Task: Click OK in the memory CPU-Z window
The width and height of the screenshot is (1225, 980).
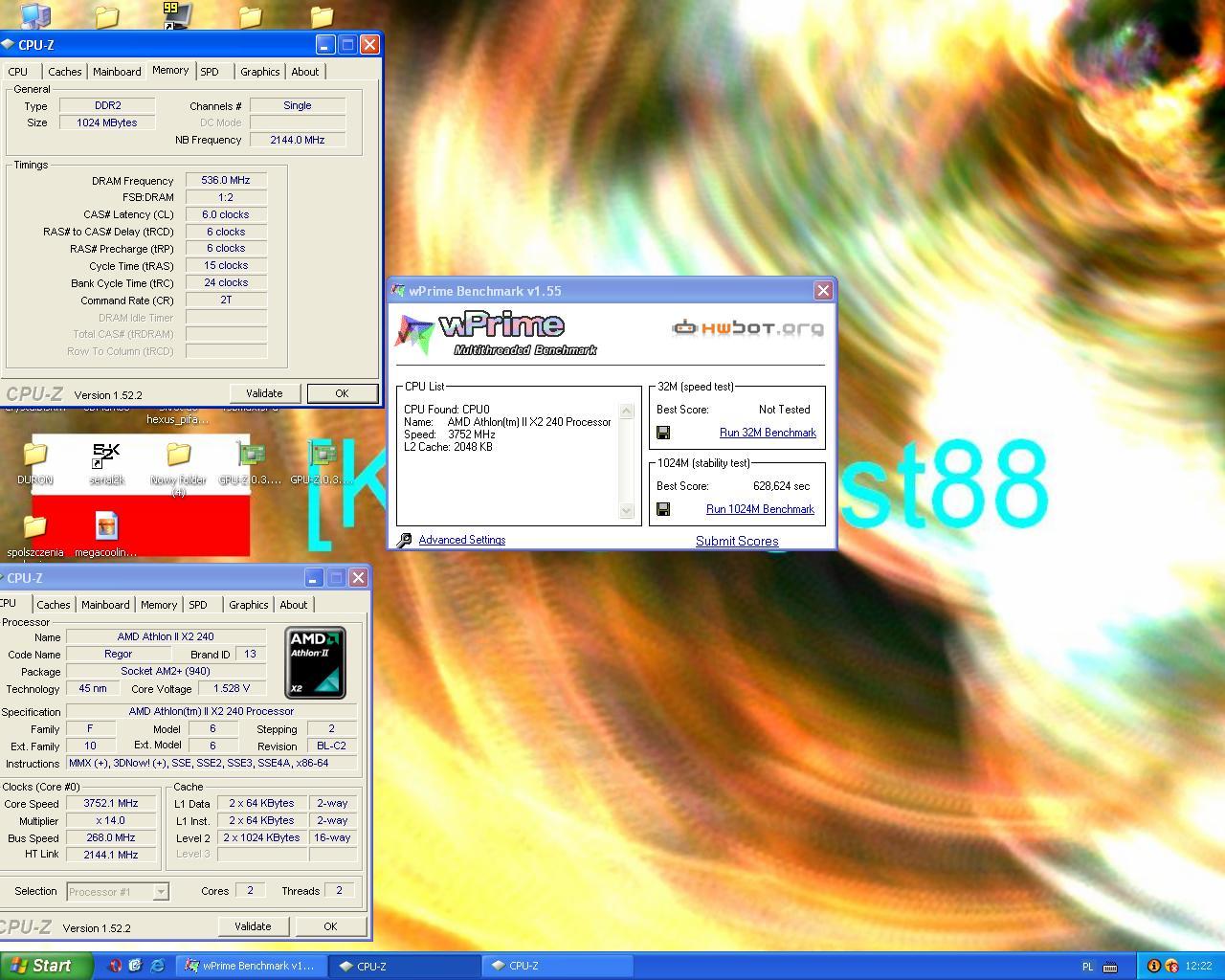Action: pyautogui.click(x=342, y=393)
